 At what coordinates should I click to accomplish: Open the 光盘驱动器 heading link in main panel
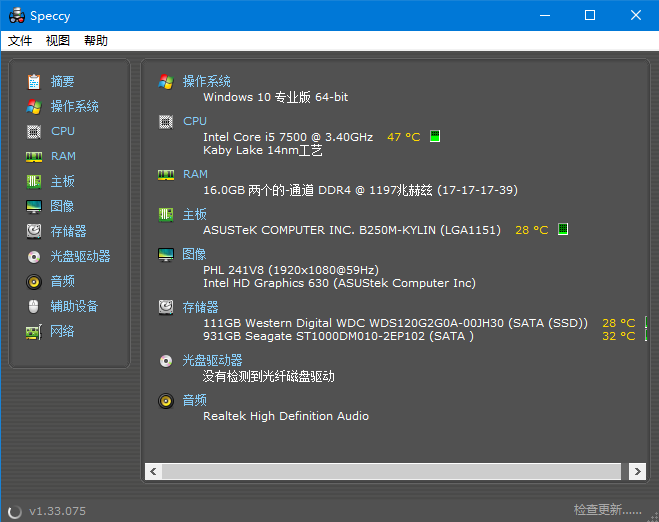tap(212, 361)
